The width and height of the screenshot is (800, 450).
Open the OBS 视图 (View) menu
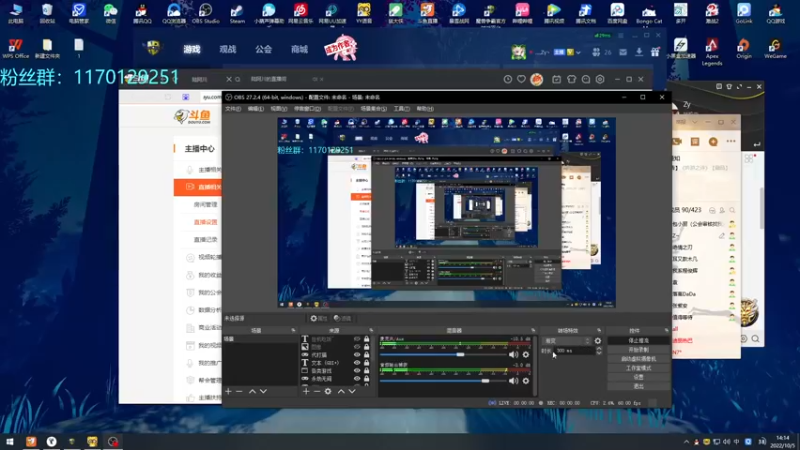[279, 109]
